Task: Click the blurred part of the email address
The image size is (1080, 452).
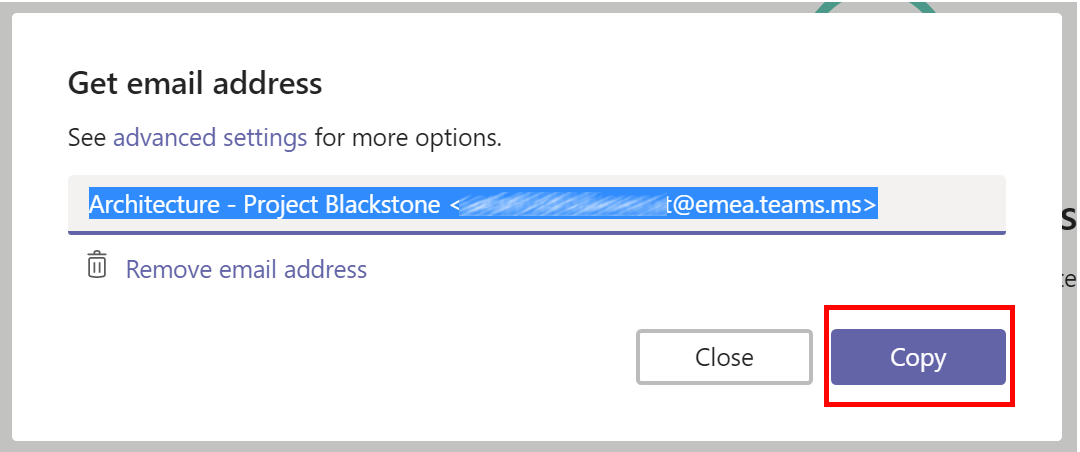Action: click(x=562, y=205)
